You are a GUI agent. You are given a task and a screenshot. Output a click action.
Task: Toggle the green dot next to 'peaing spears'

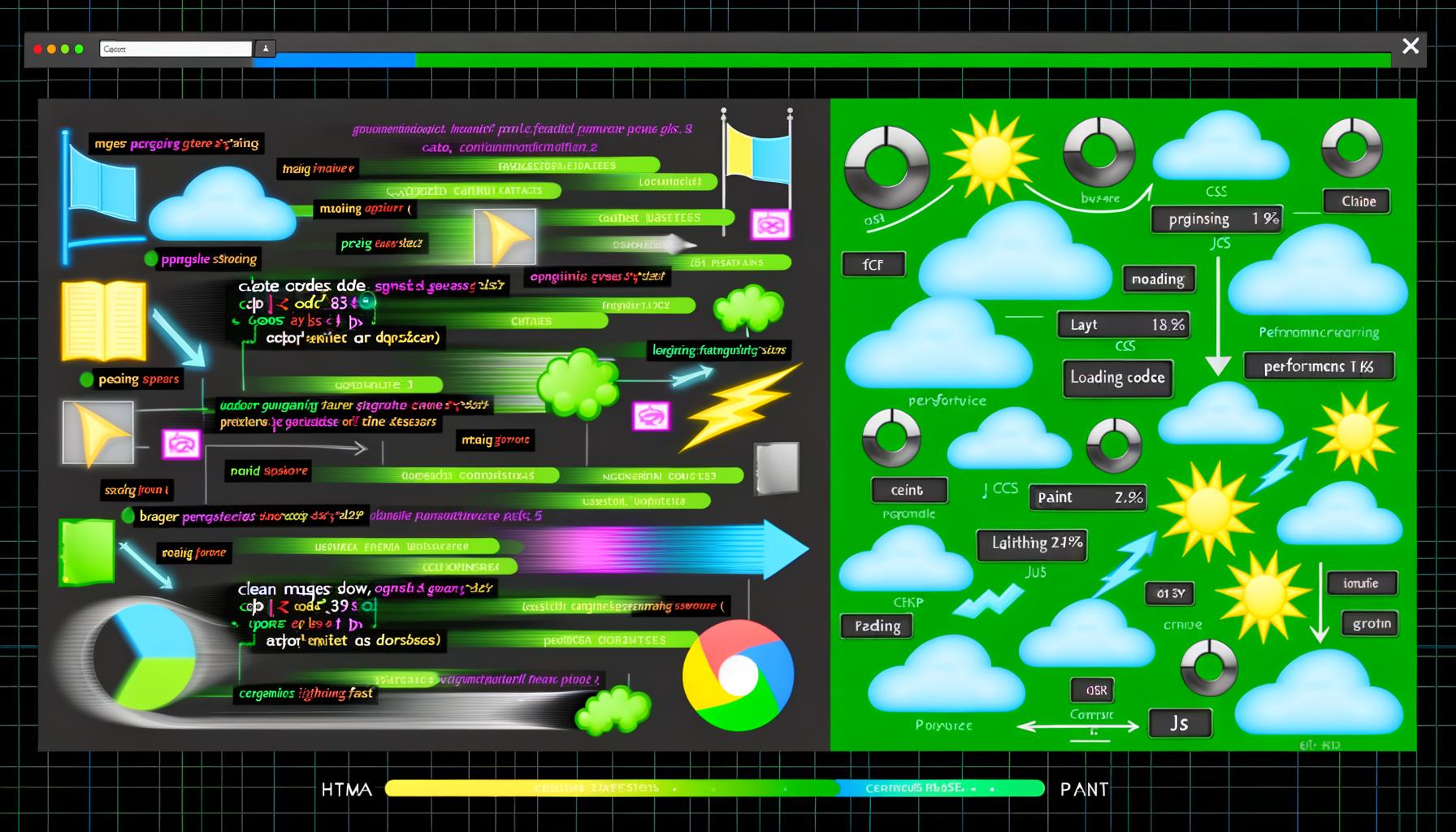click(x=84, y=378)
